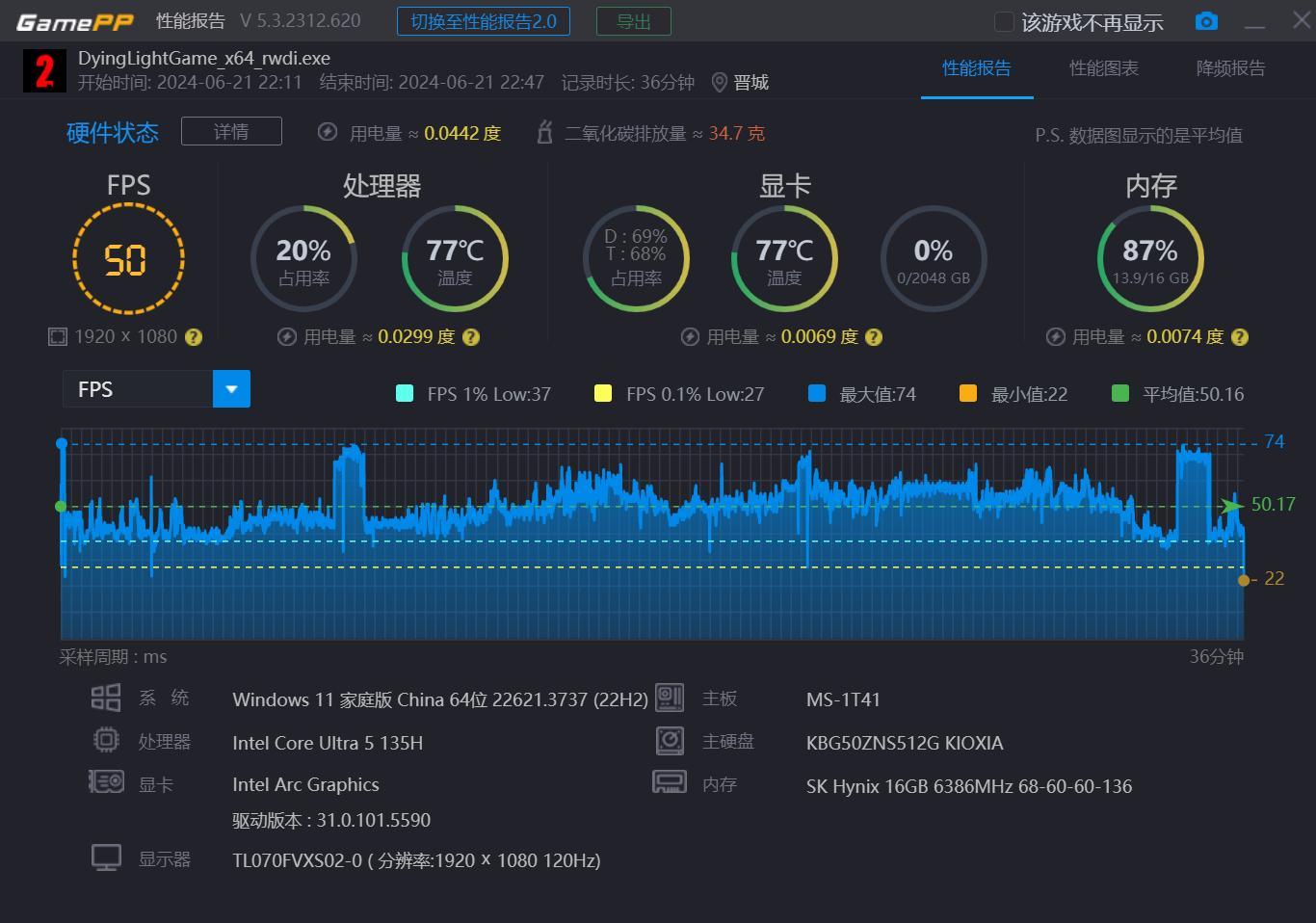Click the VRAM 0/2048 GB gauge
The image size is (1316, 923).
coord(934,258)
